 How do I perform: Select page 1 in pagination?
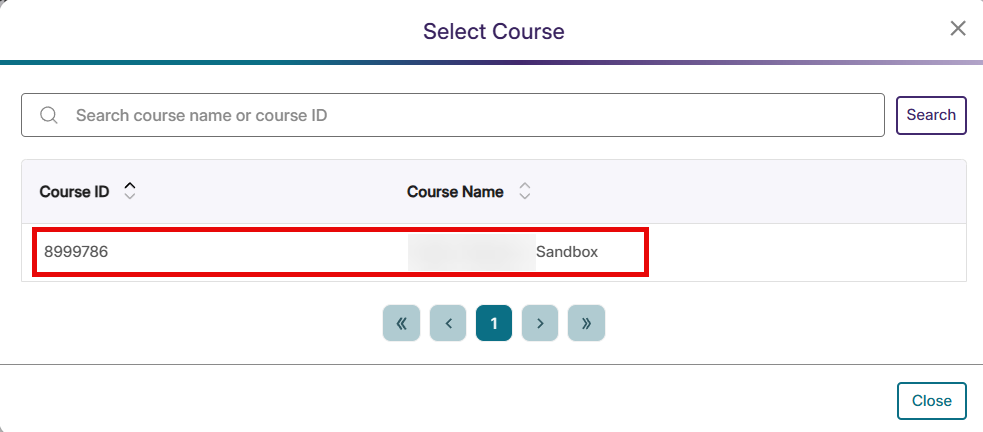point(494,323)
